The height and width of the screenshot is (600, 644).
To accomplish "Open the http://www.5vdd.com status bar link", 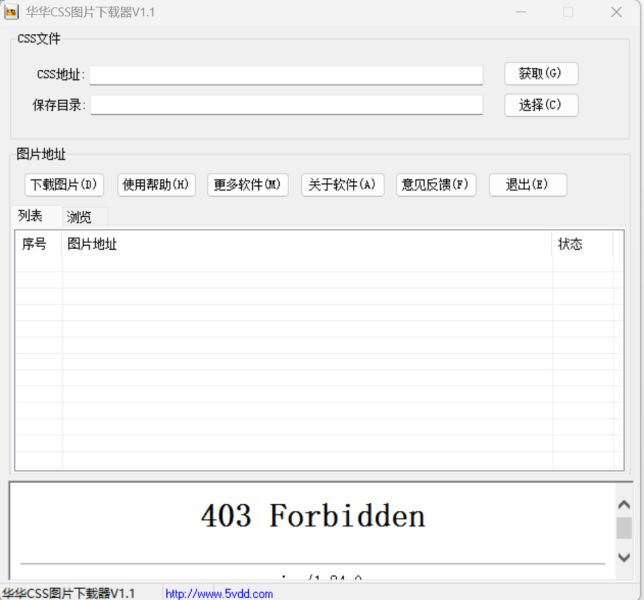I will coord(219,593).
